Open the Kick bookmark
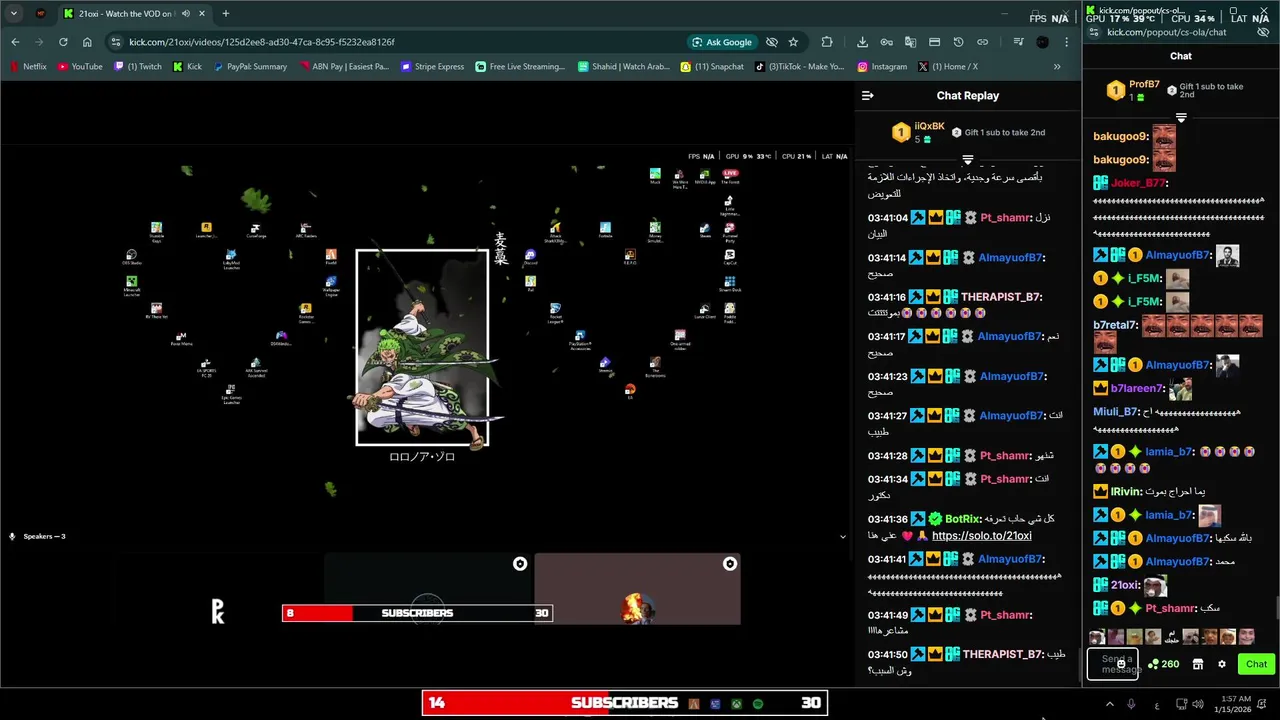This screenshot has width=1280, height=720. click(x=188, y=67)
